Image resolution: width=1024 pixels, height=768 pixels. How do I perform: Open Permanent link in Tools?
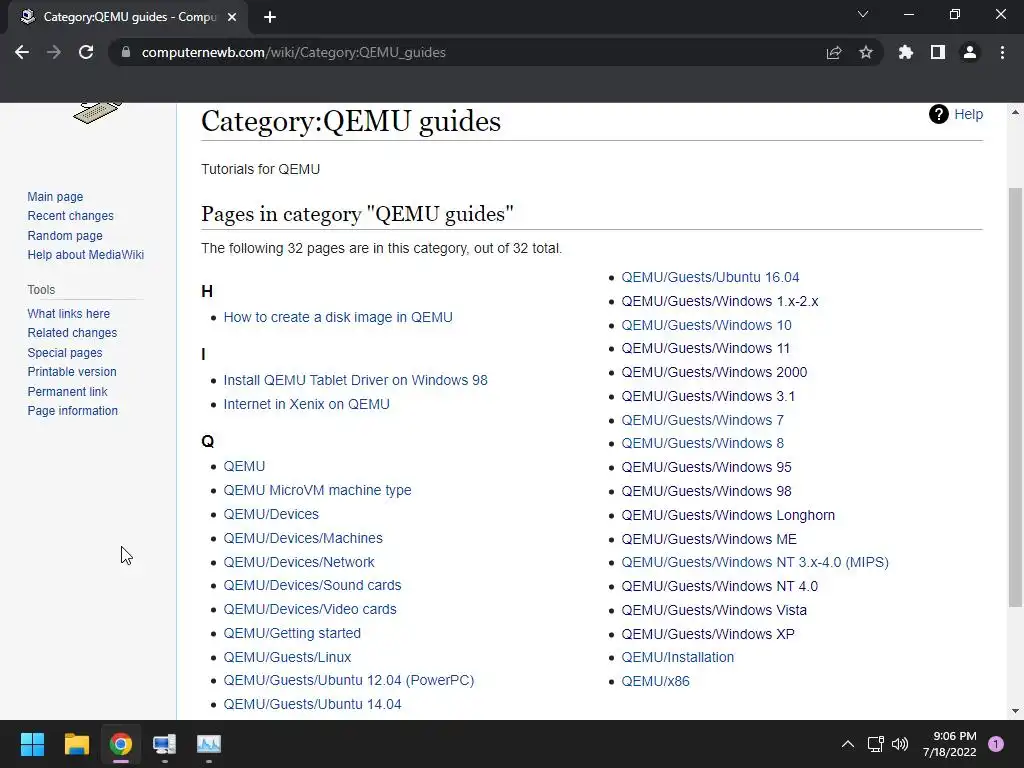67,392
